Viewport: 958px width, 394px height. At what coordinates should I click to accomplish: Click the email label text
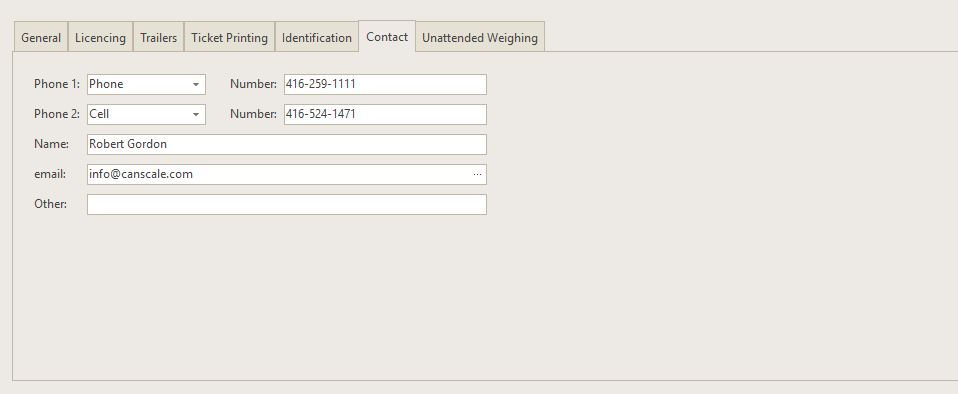click(x=50, y=174)
